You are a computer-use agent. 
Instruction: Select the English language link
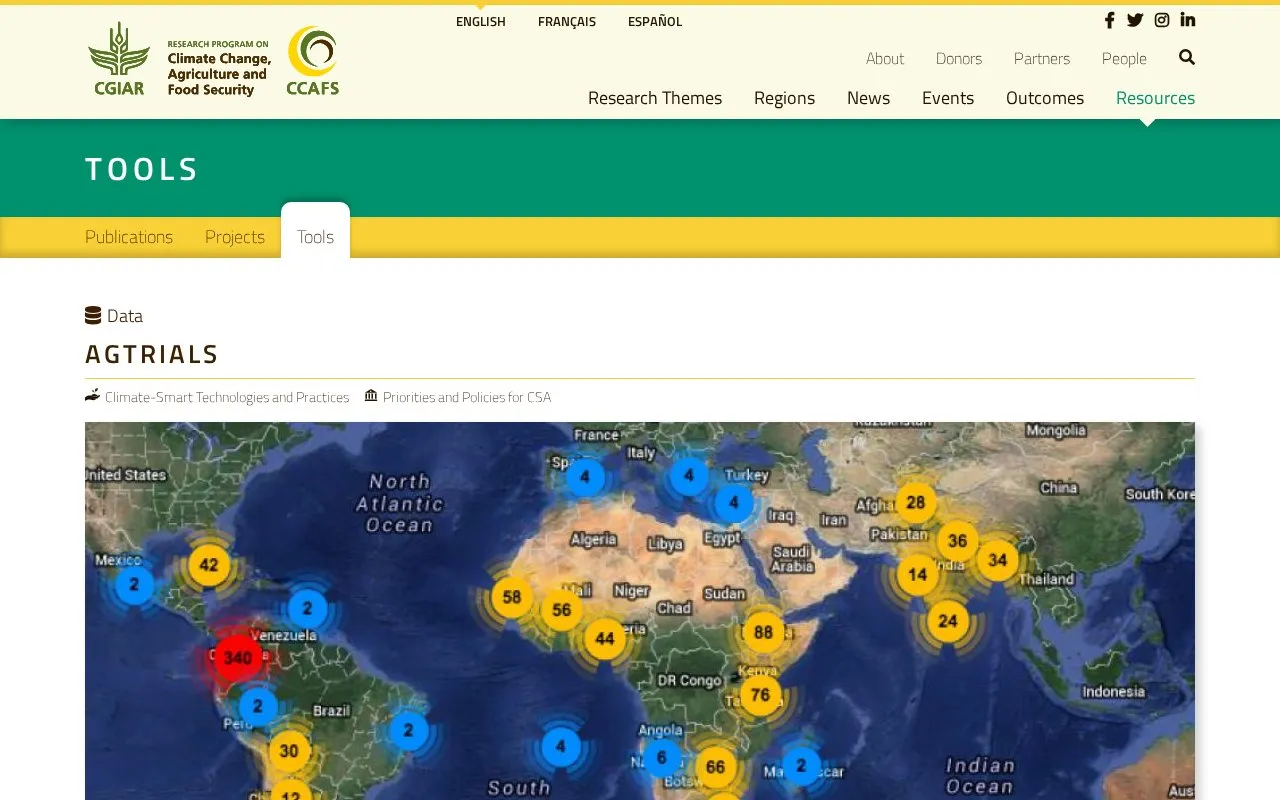click(481, 22)
